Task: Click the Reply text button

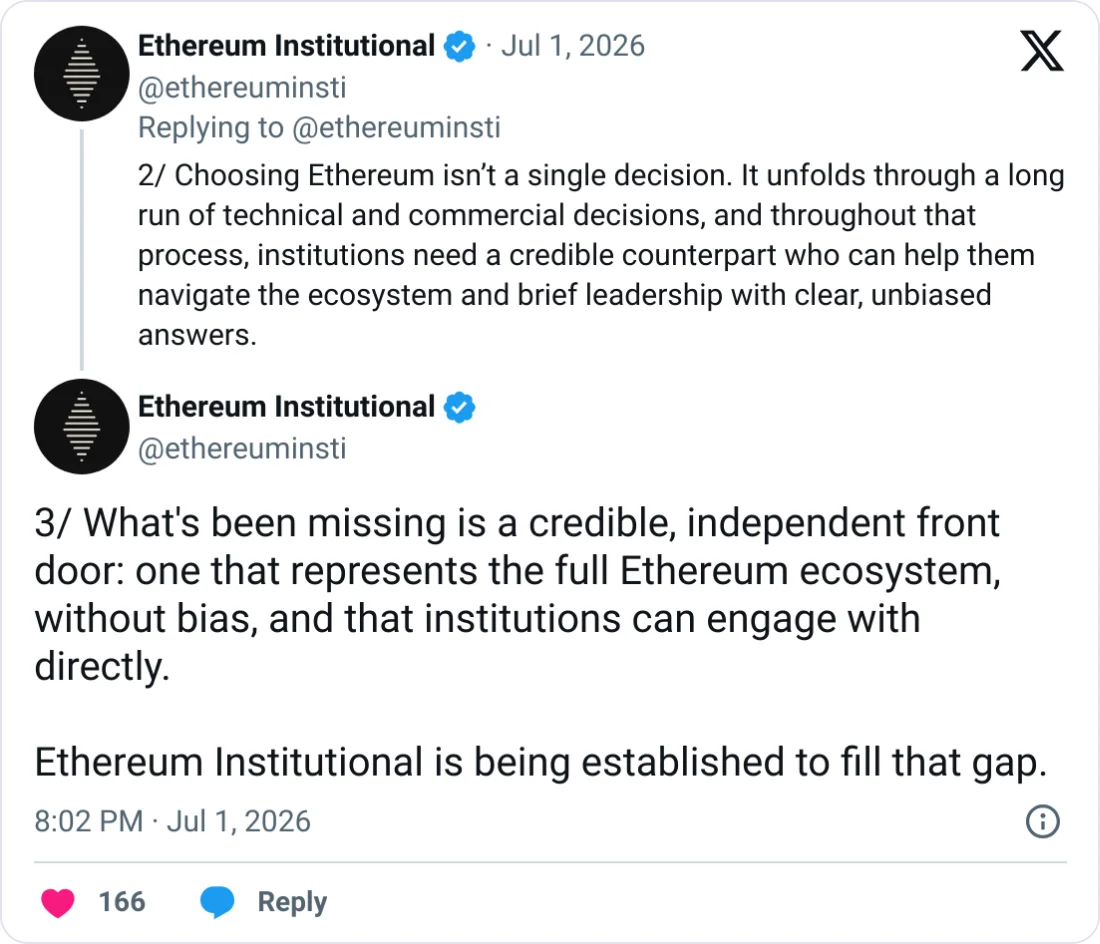Action: pos(292,902)
